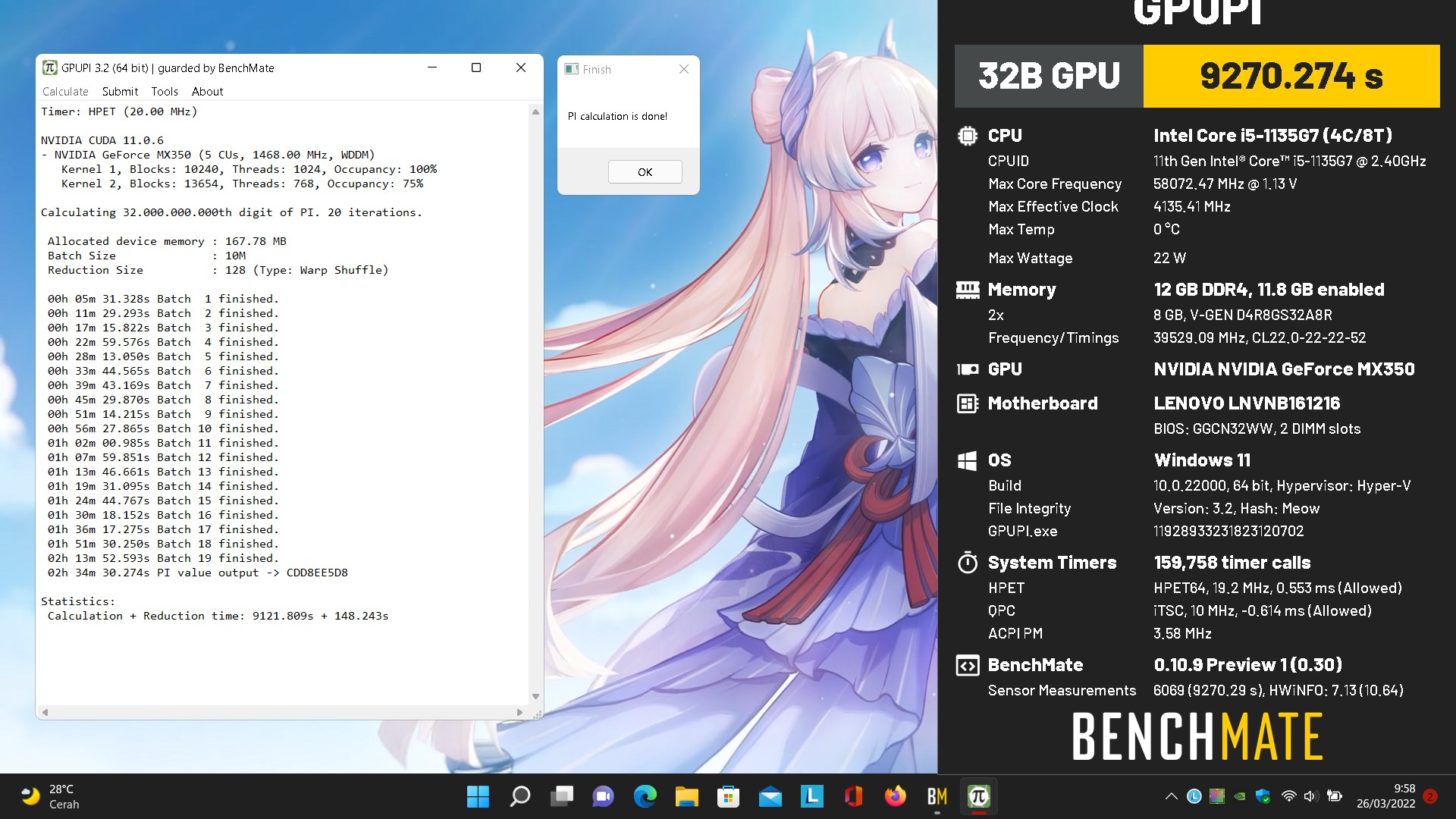Screen dimensions: 1456x819
Task: Open Windows Start menu
Action: [x=478, y=796]
